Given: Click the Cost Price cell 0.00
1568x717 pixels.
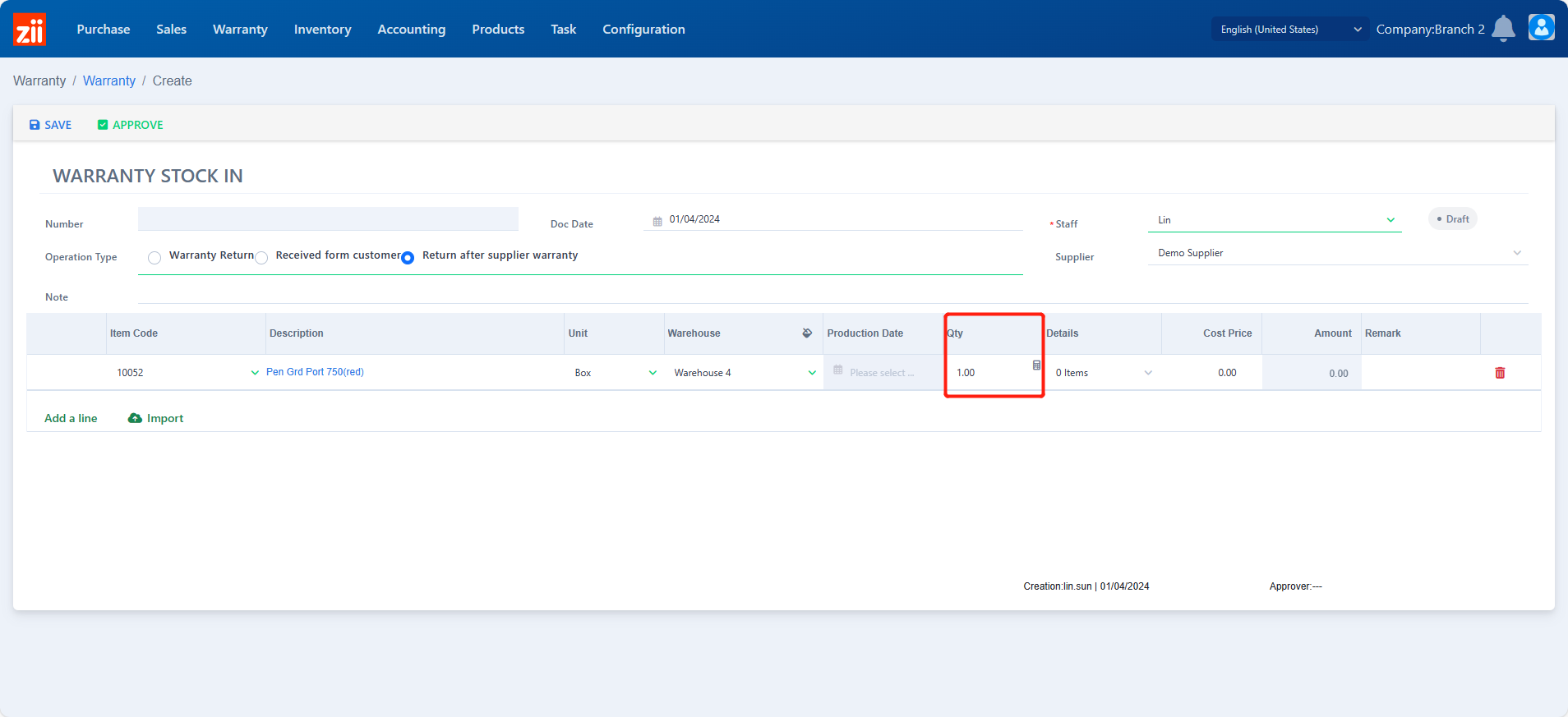Looking at the screenshot, I should [x=1211, y=373].
